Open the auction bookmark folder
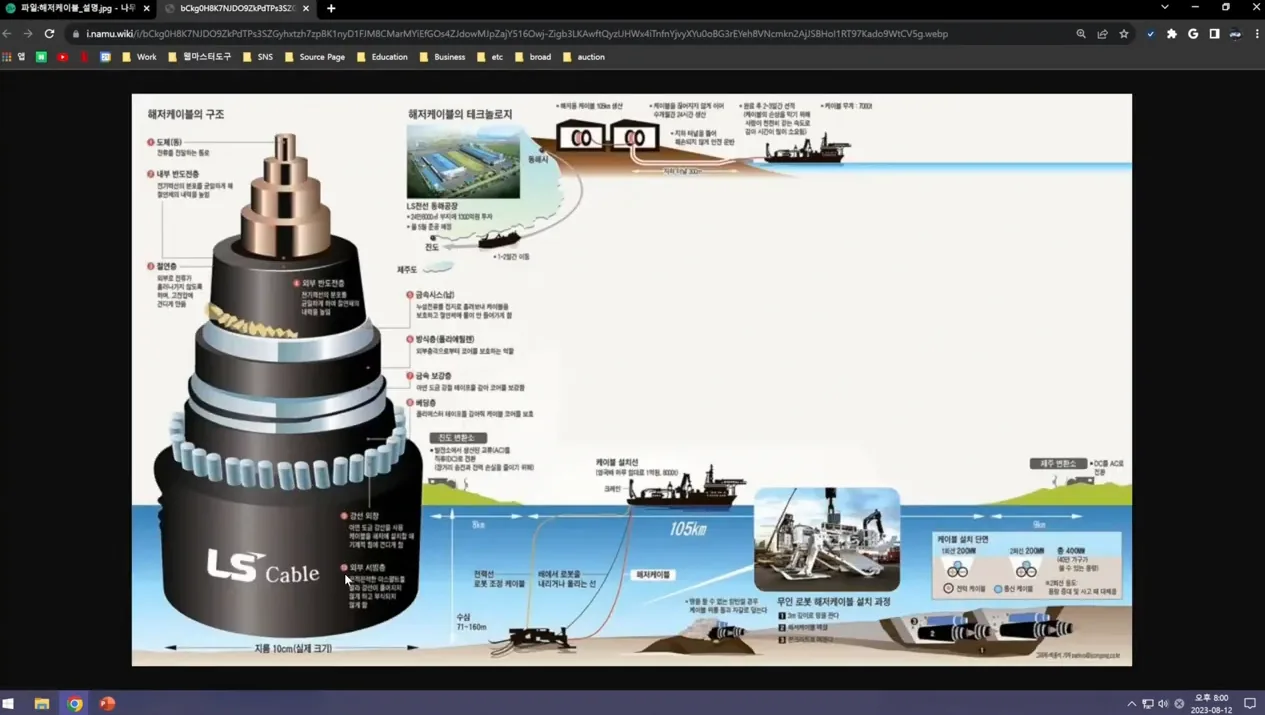Screen dimensions: 1265x715 click(x=584, y=57)
